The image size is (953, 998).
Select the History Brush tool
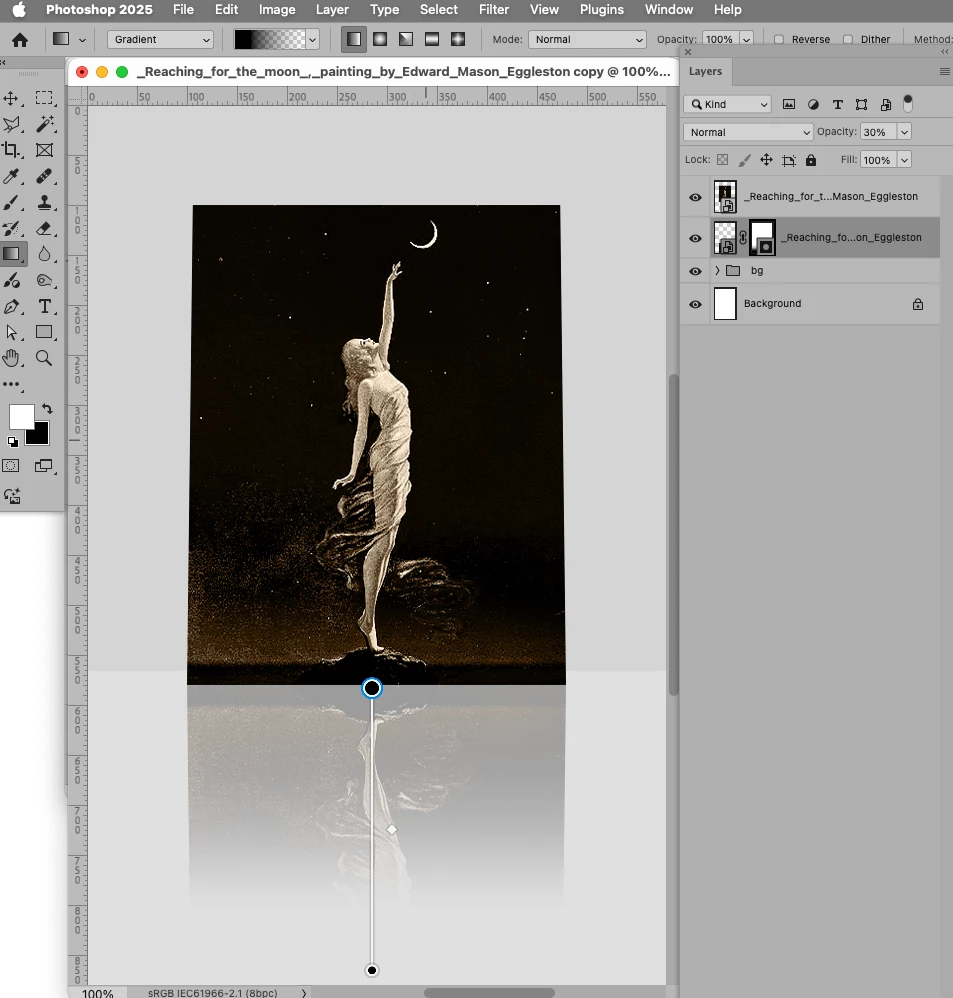click(11, 228)
